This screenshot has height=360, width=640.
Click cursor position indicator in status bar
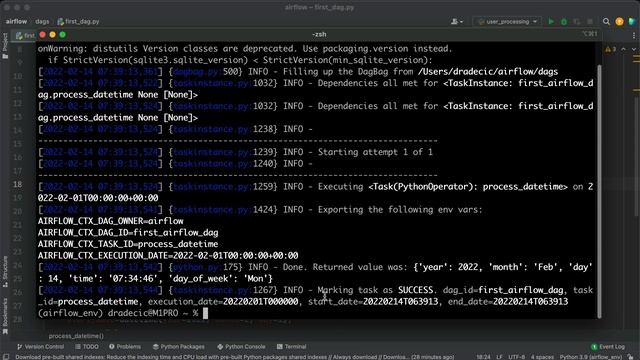[483, 357]
